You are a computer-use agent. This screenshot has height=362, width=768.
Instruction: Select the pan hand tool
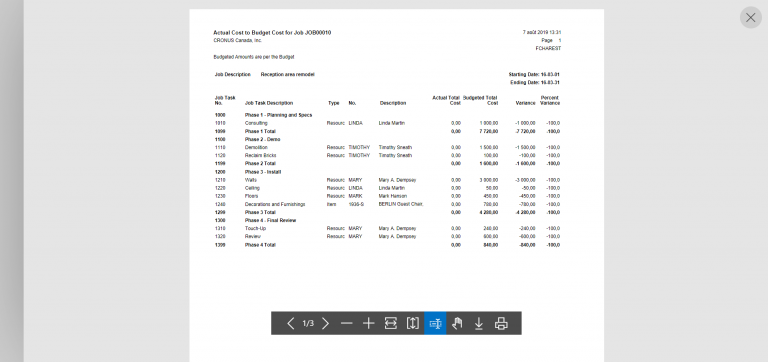click(x=457, y=323)
